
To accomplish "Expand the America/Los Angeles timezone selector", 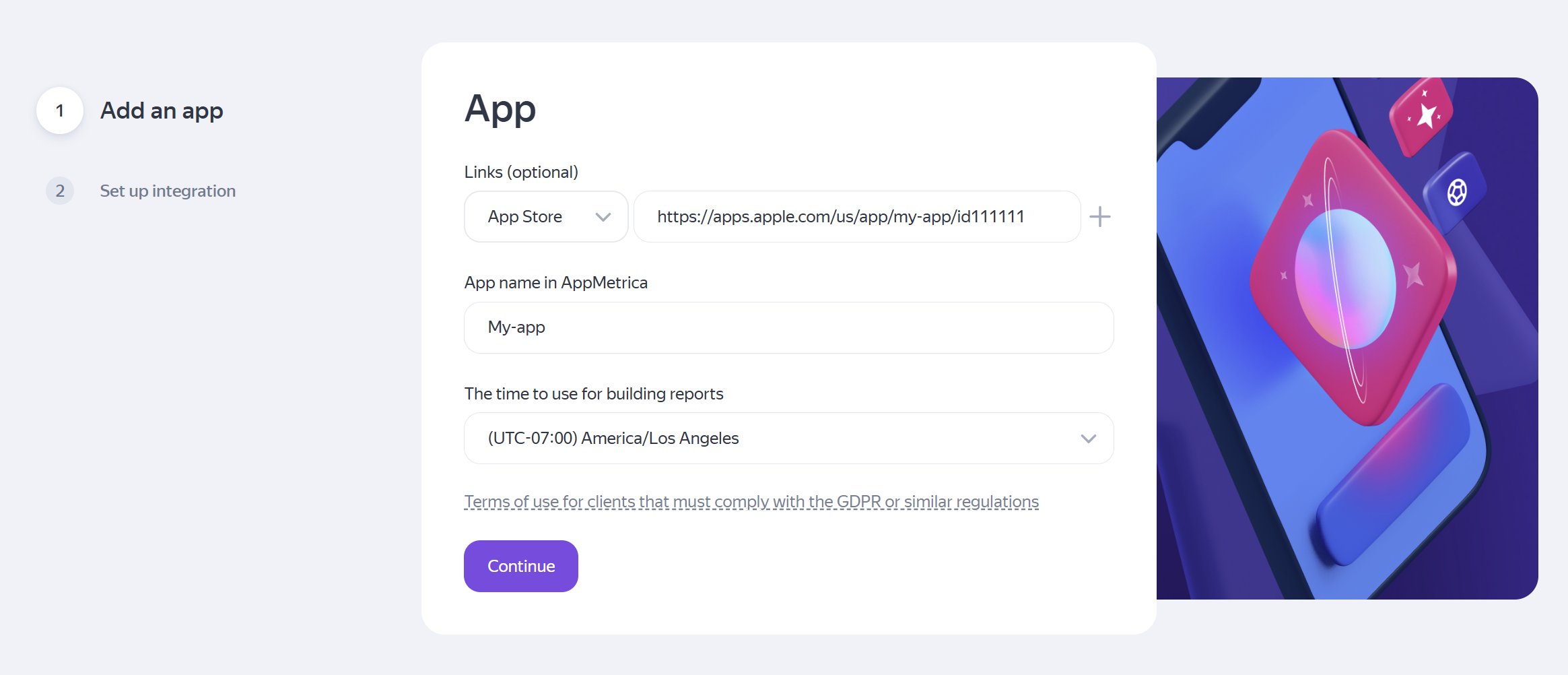I will point(788,439).
